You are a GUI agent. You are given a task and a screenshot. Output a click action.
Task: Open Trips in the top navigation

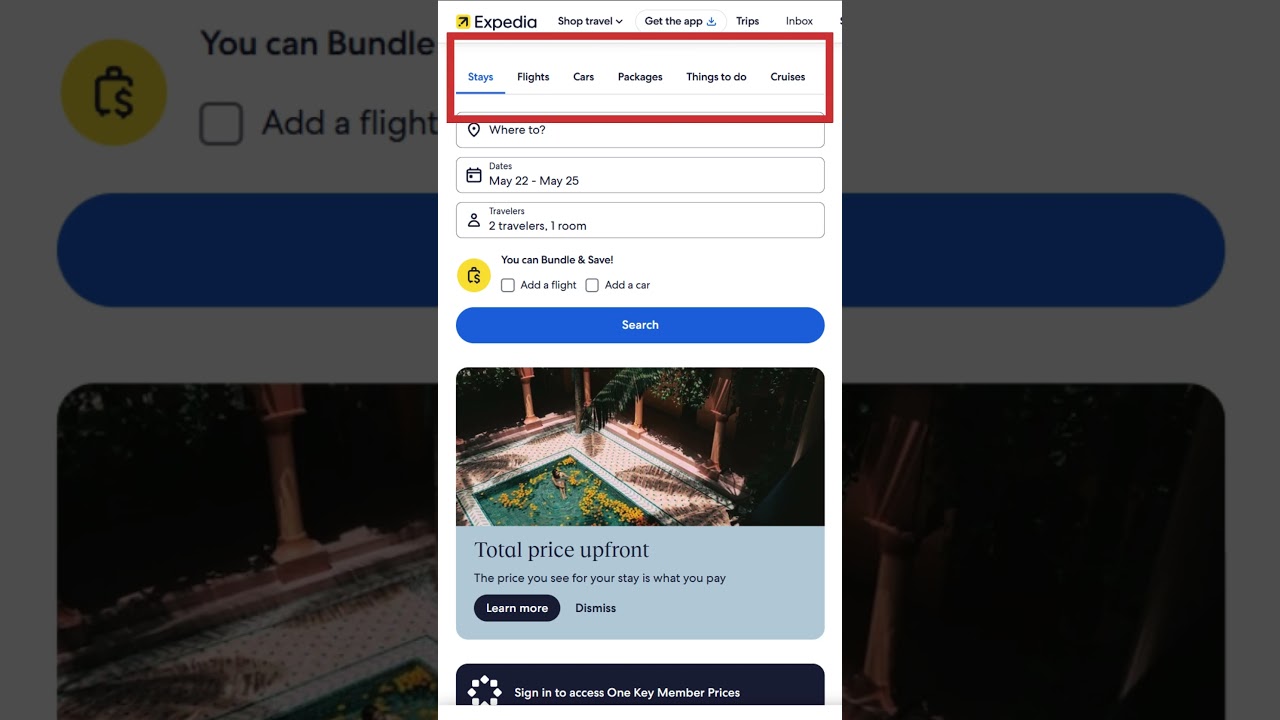pyautogui.click(x=748, y=21)
